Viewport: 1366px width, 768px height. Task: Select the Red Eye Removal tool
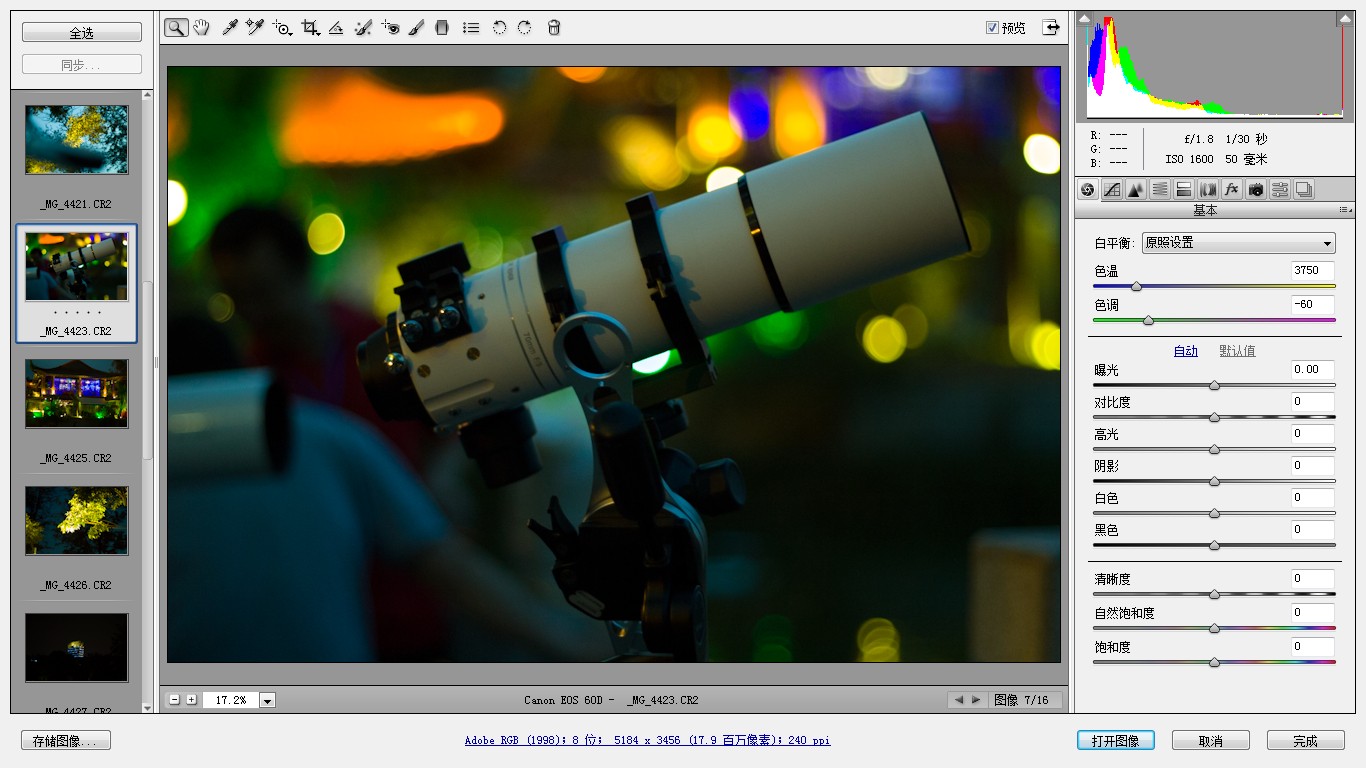click(390, 28)
